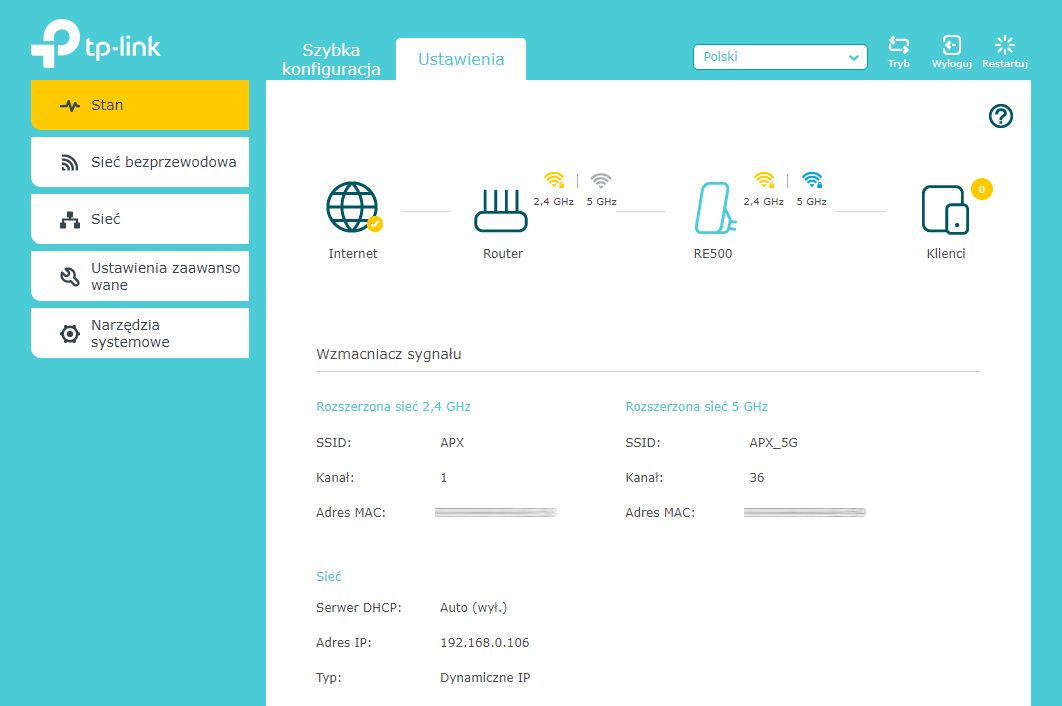
Task: Click the Wyloguj logout icon
Action: [x=951, y=45]
